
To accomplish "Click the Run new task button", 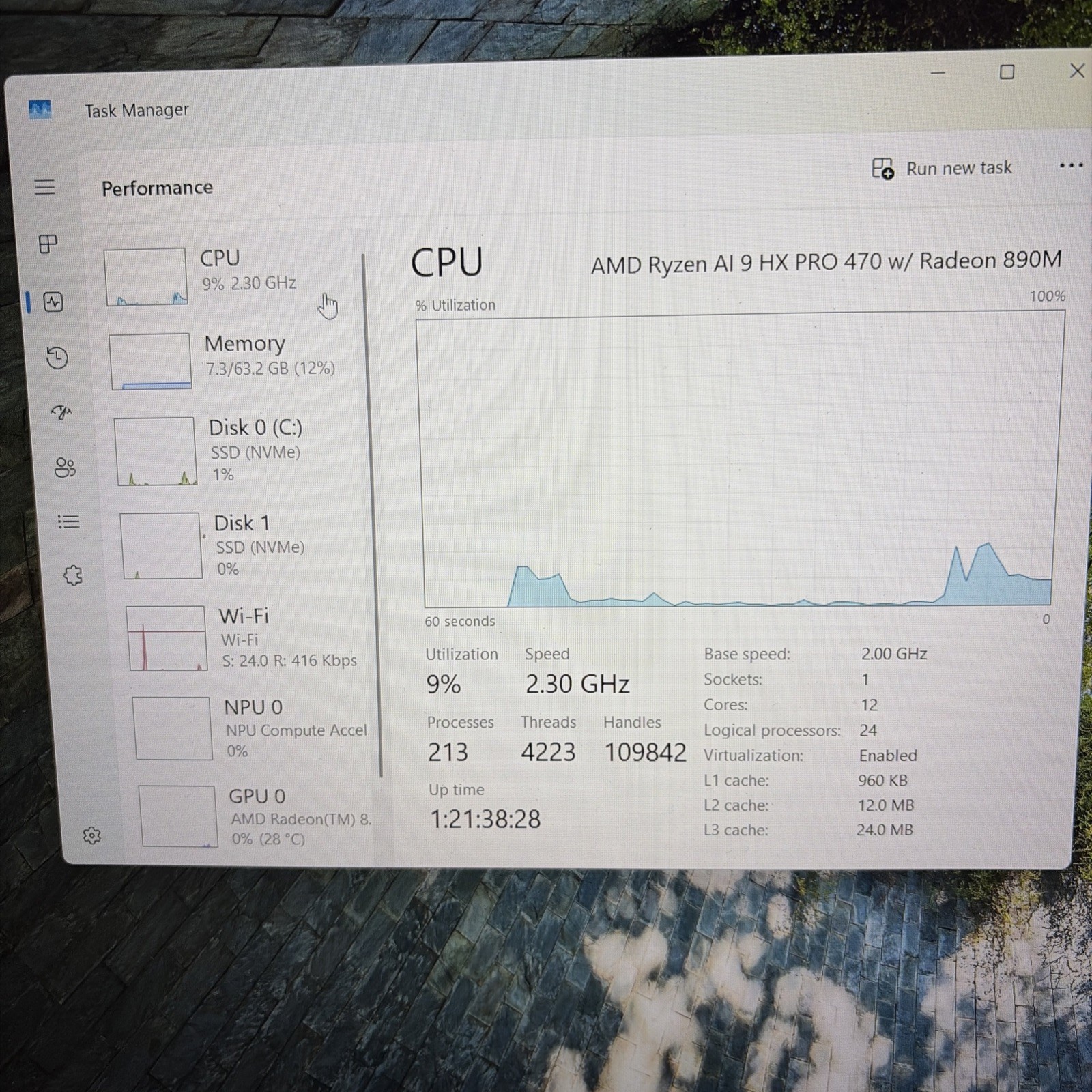I will click(x=942, y=168).
